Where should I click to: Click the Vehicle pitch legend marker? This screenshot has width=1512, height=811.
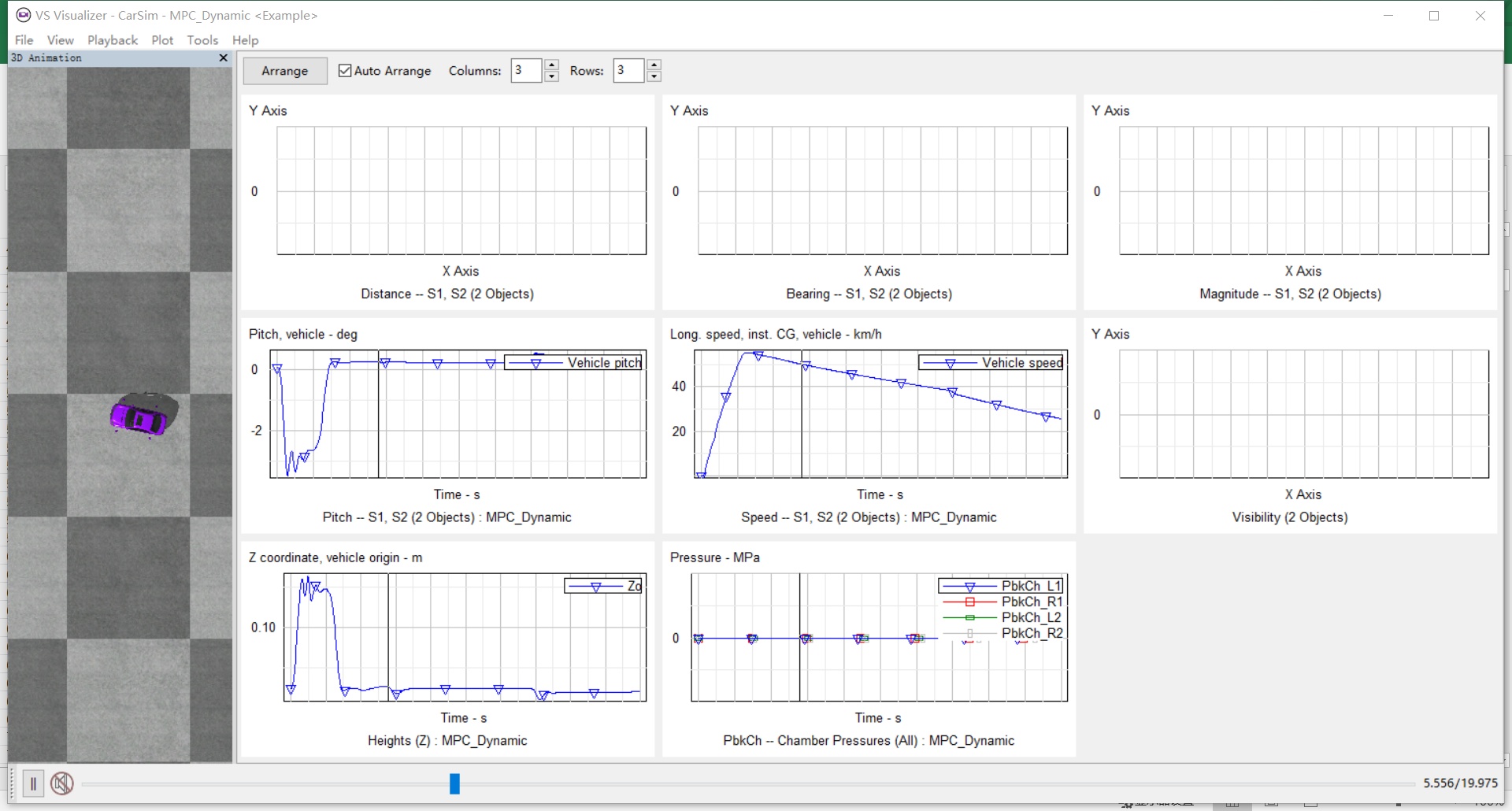(x=537, y=363)
